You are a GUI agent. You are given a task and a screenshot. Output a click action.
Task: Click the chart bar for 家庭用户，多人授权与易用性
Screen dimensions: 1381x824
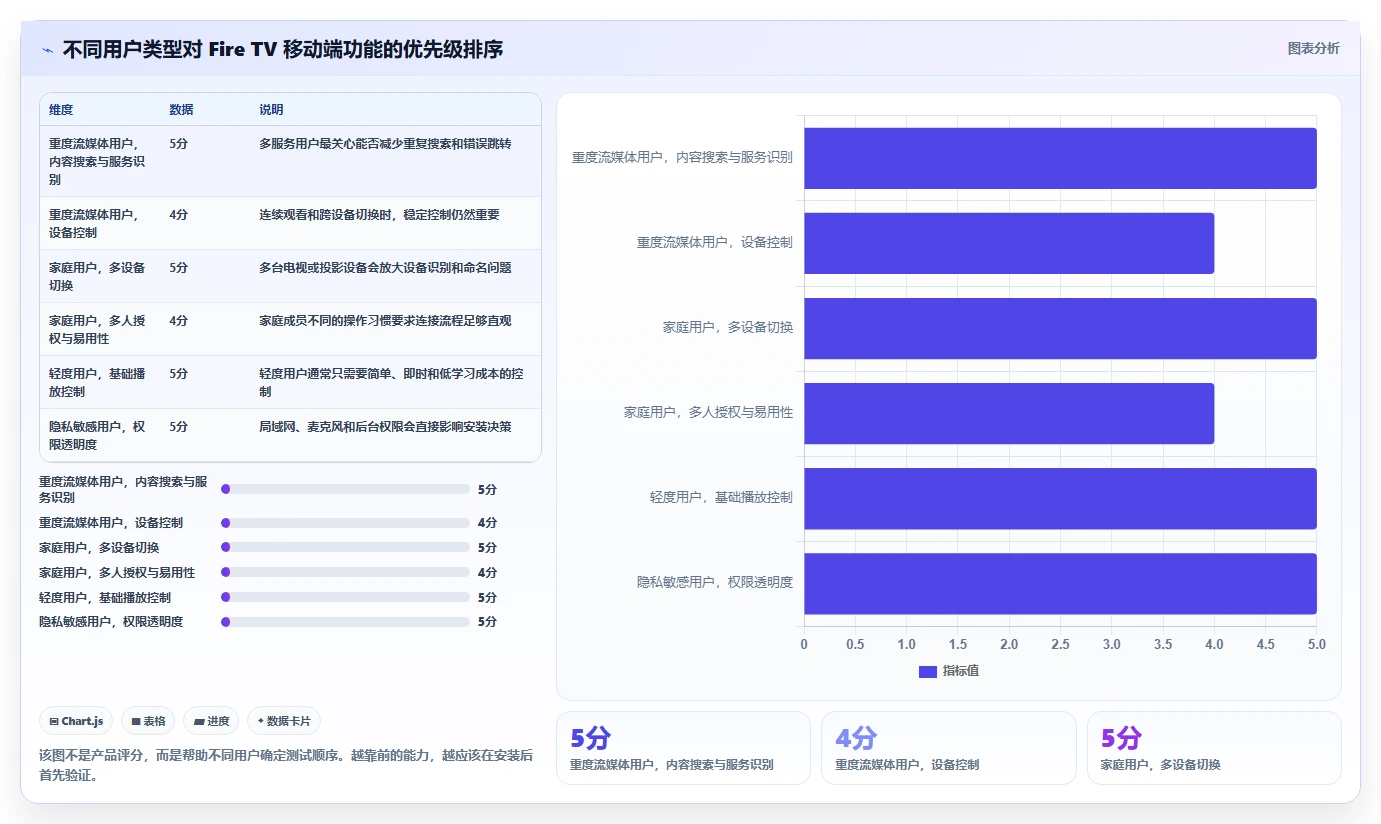coord(1009,413)
